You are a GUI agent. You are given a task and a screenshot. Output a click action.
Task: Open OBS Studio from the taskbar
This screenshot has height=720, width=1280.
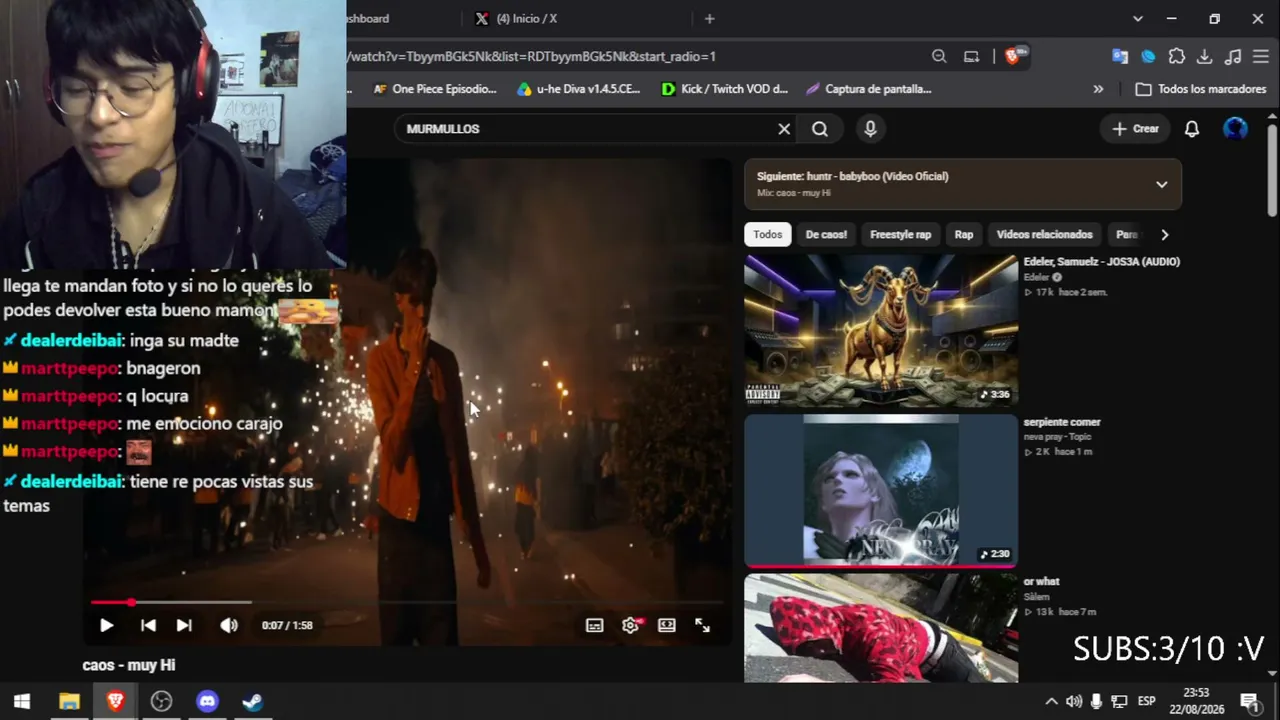161,701
